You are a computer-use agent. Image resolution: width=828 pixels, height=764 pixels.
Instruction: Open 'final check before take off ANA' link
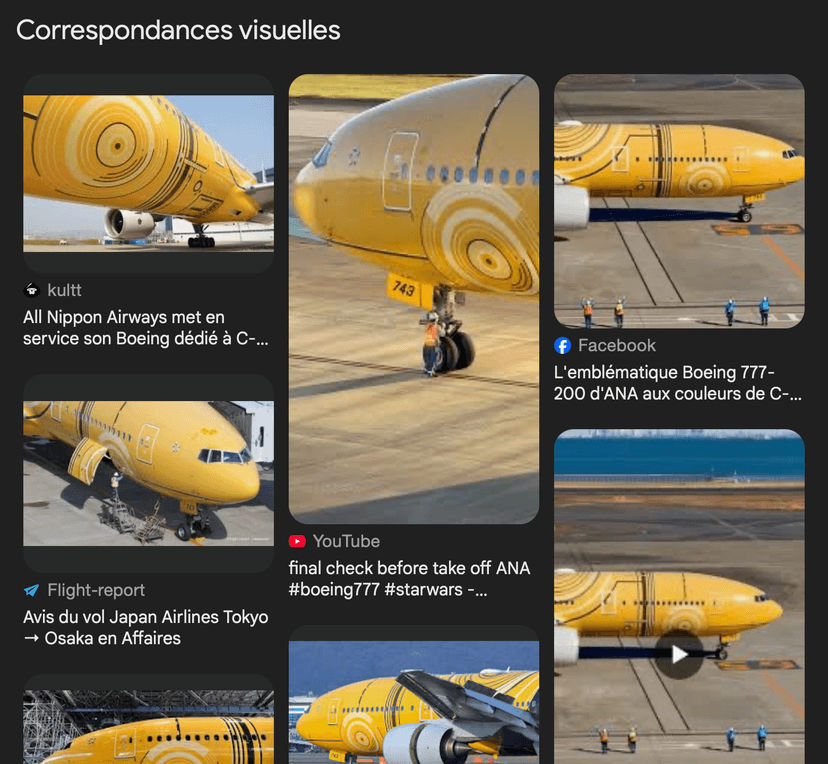point(409,579)
